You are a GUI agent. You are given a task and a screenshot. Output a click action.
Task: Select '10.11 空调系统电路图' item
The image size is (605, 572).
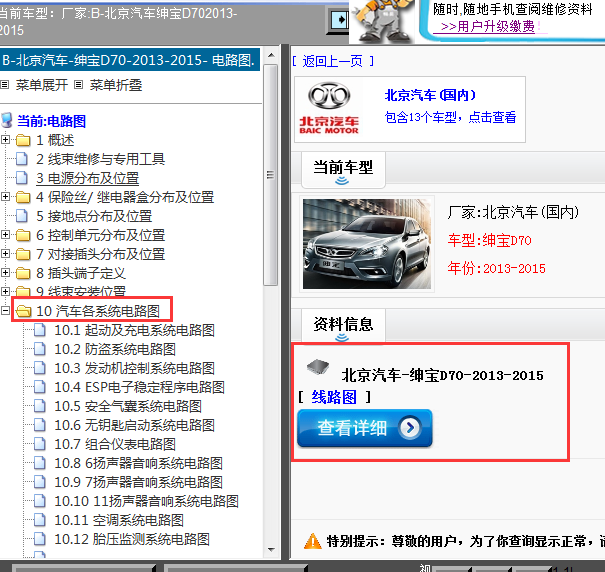click(x=119, y=520)
